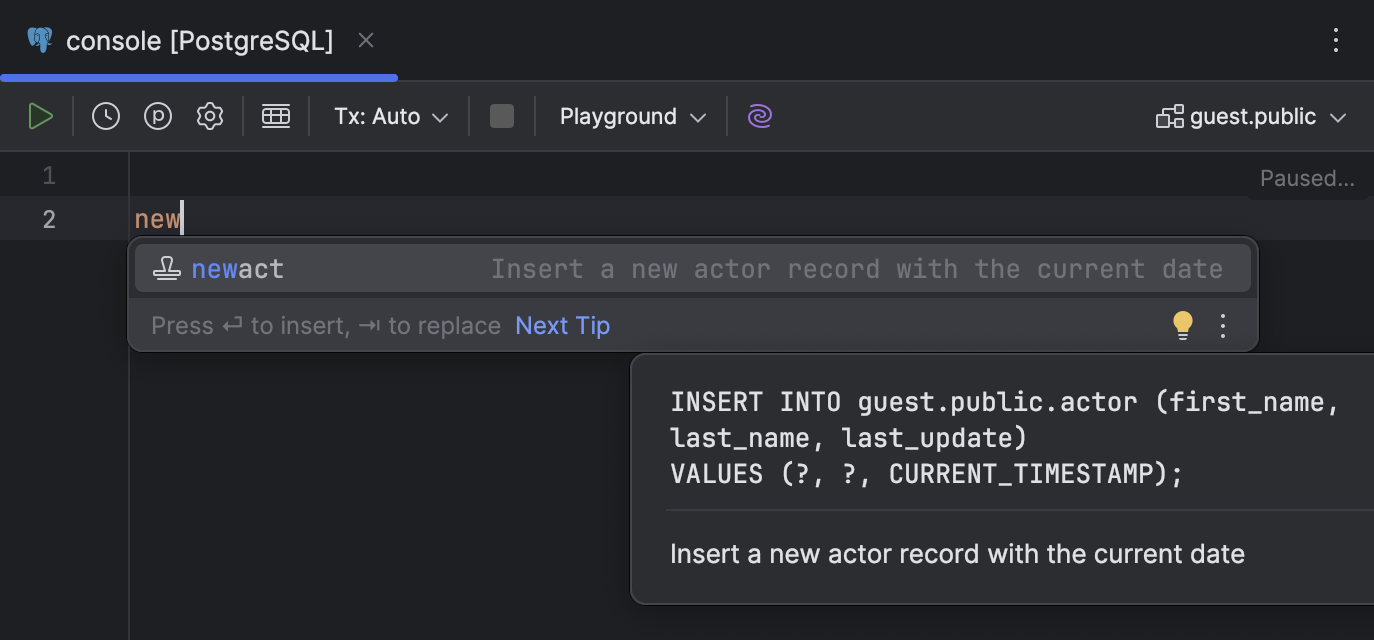Open the top-right kebab menu

coord(1336,40)
